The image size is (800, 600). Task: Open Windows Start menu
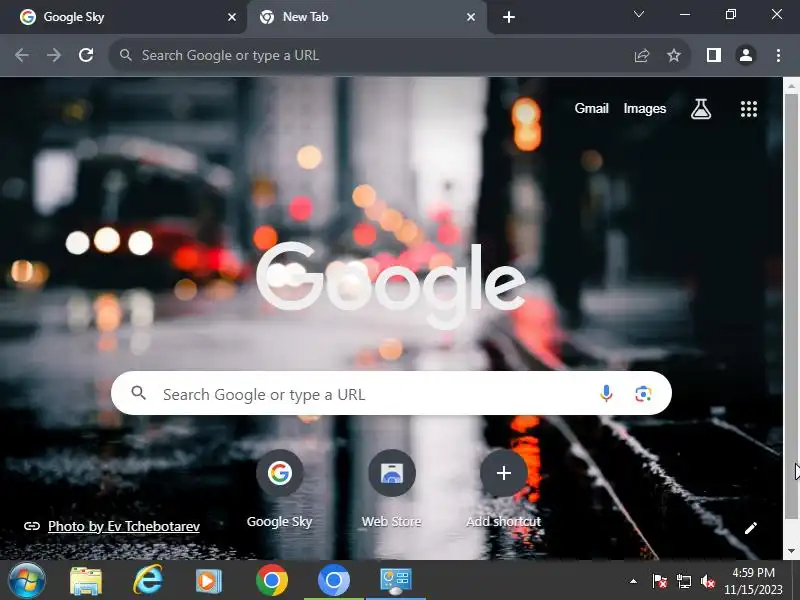tap(27, 580)
